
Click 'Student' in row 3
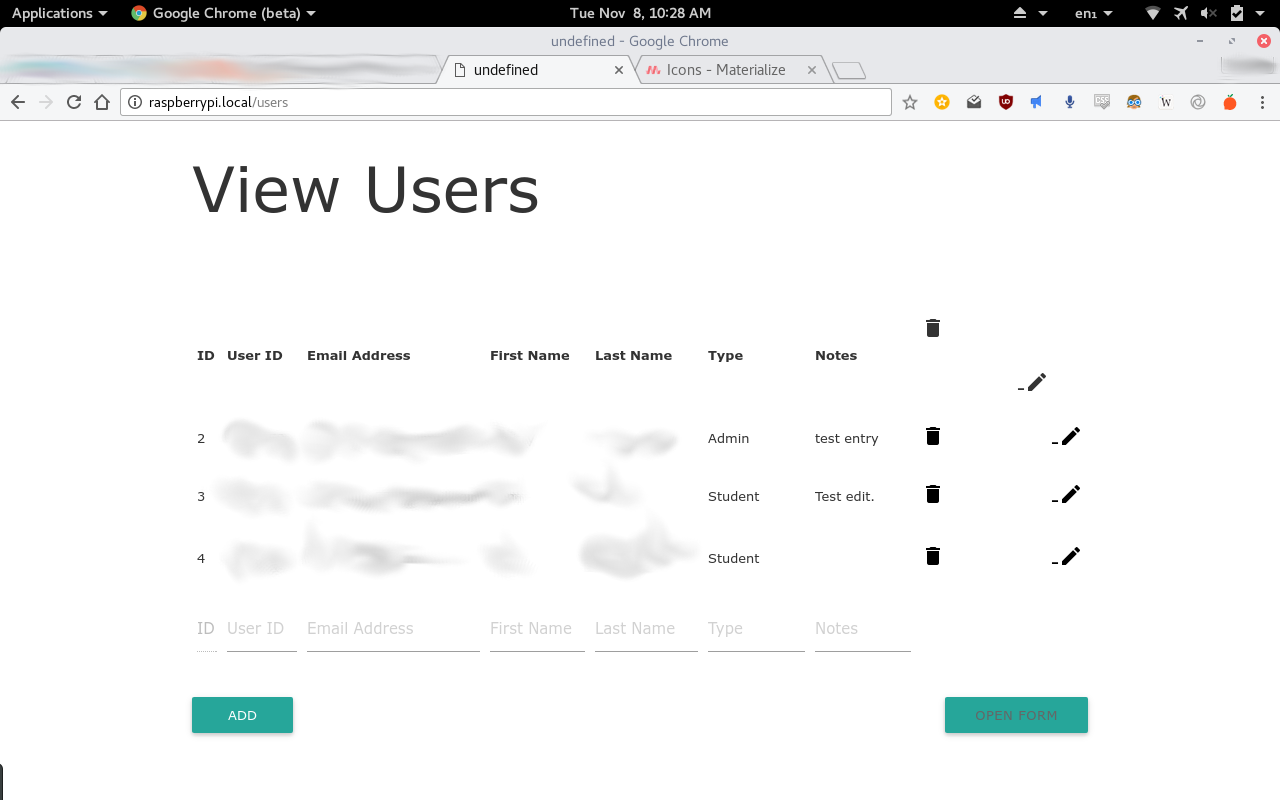point(733,496)
